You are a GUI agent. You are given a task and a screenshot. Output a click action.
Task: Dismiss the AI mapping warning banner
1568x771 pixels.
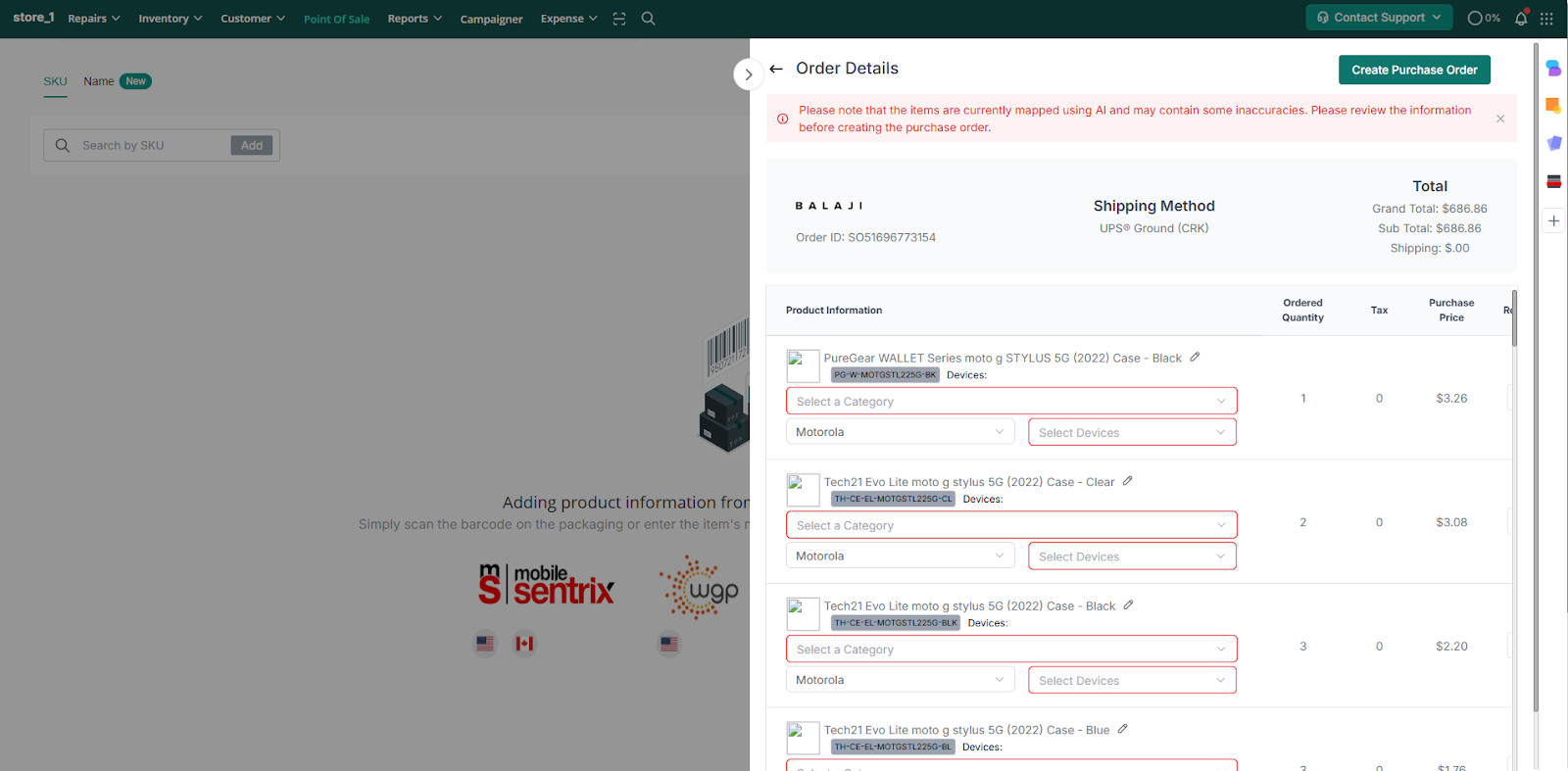[x=1499, y=119]
